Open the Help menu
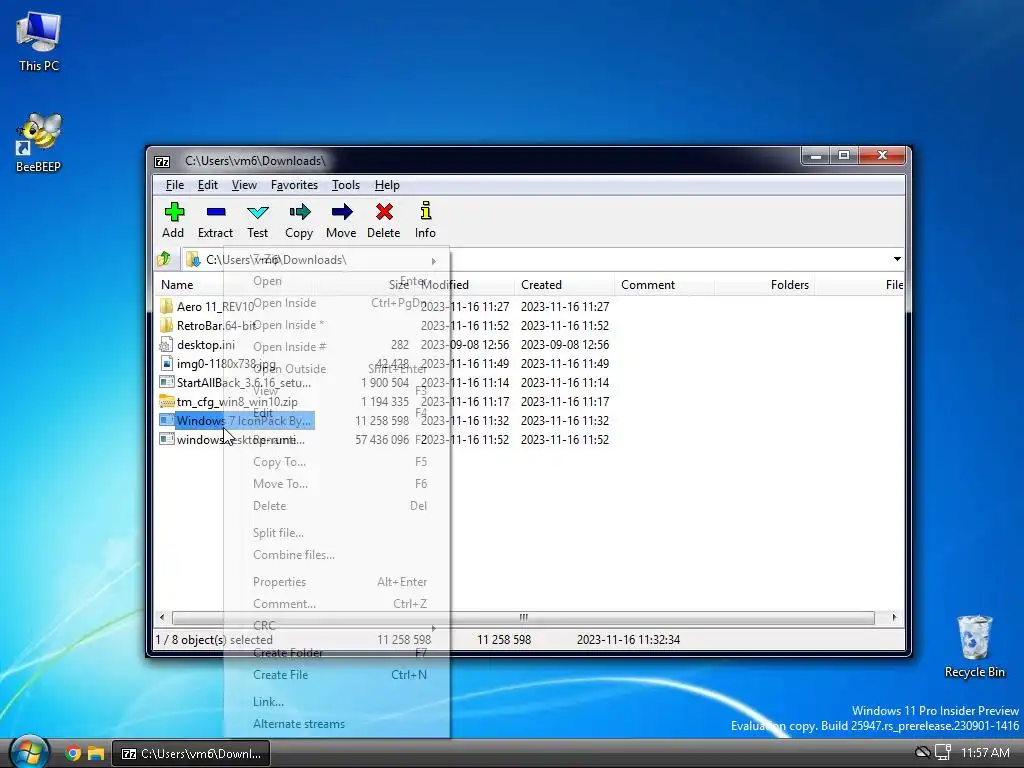The image size is (1024, 768). click(x=387, y=185)
